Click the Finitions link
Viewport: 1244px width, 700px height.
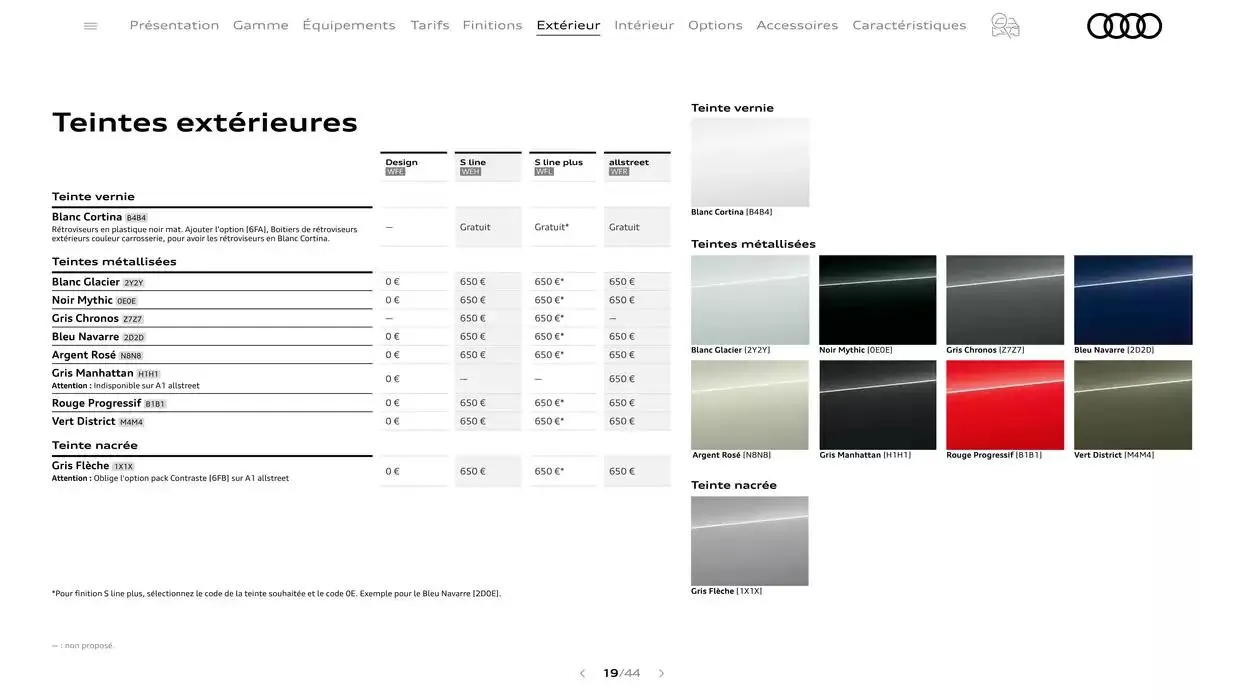click(x=492, y=25)
